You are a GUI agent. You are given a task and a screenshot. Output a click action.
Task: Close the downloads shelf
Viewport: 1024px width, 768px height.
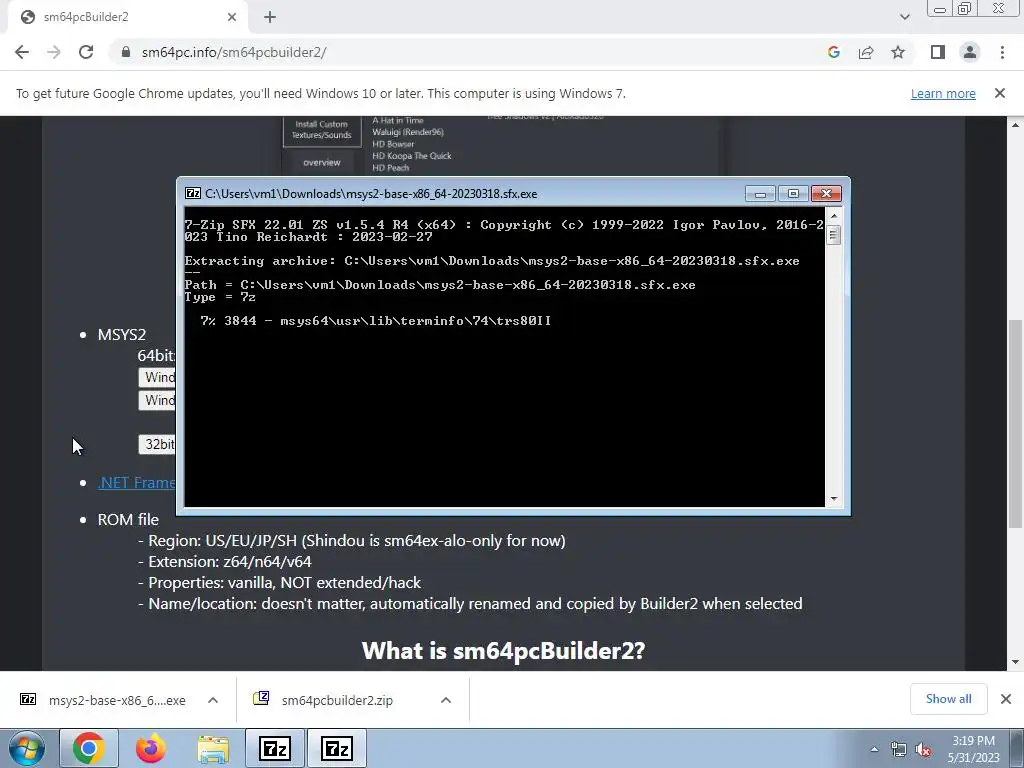[1006, 699]
